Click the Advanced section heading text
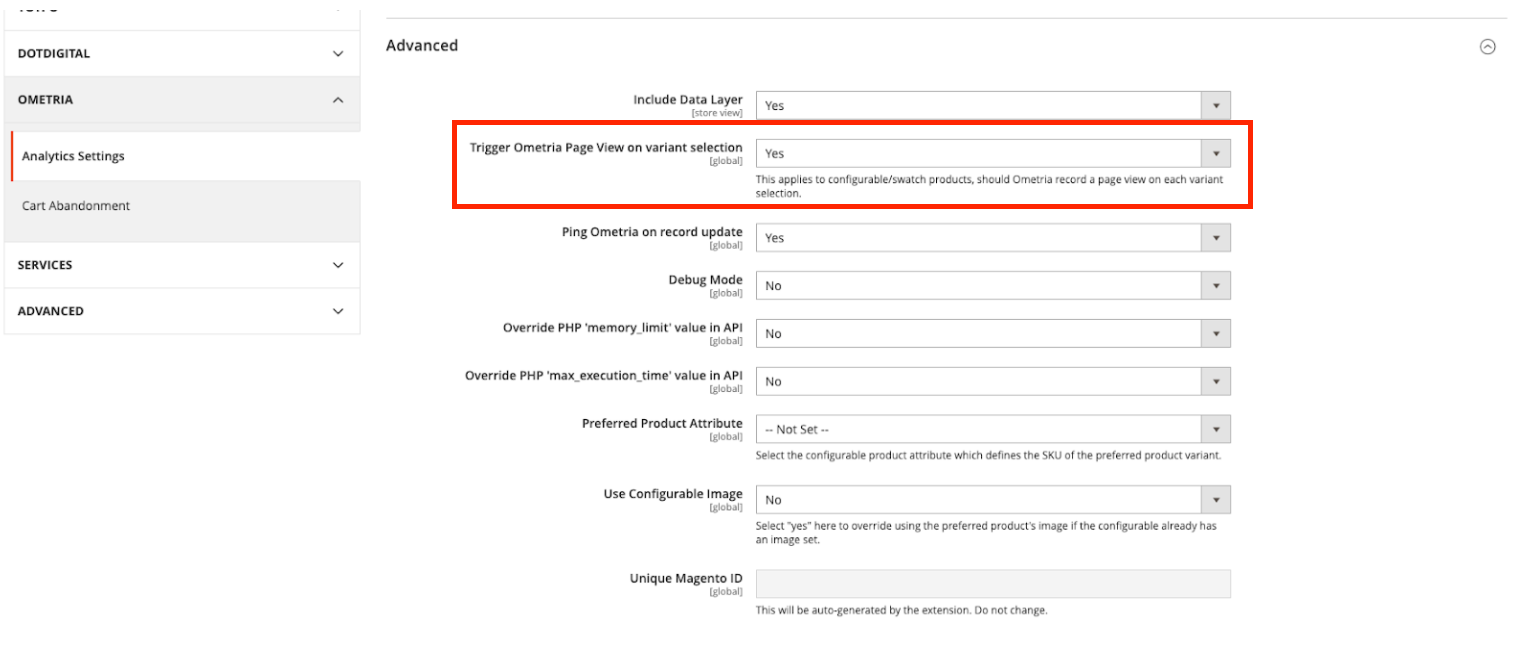The height and width of the screenshot is (652, 1516). pyautogui.click(x=422, y=46)
